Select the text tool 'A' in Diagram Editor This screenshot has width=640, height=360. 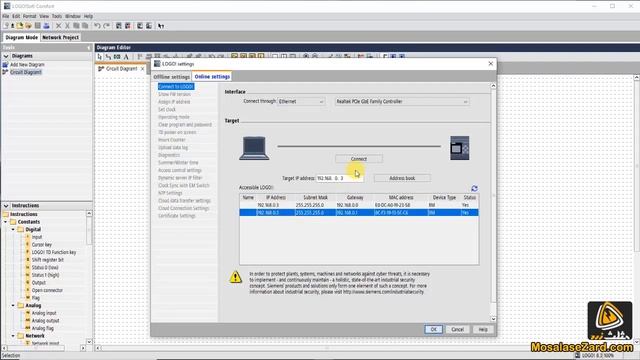pyautogui.click(x=126, y=57)
